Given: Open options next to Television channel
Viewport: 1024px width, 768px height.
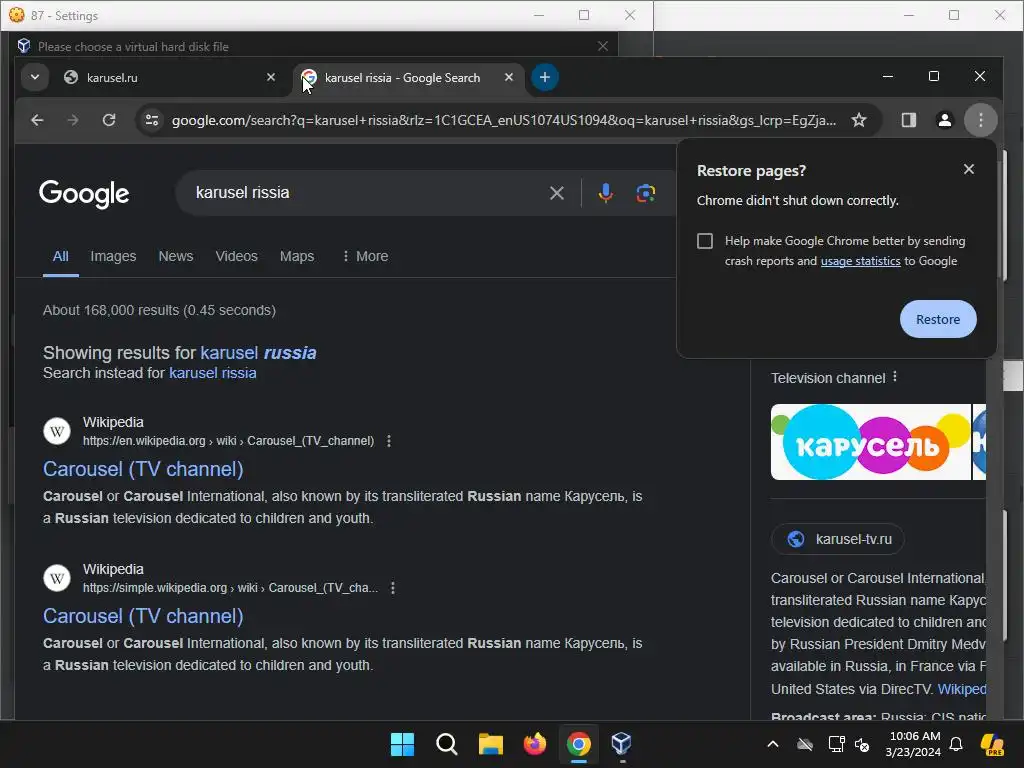Looking at the screenshot, I should pos(895,377).
